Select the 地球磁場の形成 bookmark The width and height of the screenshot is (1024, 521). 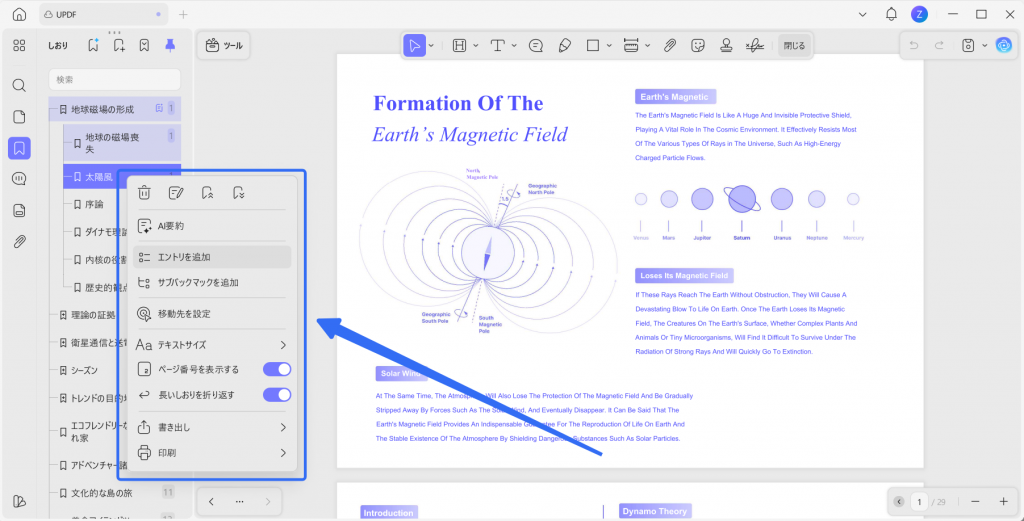point(115,109)
